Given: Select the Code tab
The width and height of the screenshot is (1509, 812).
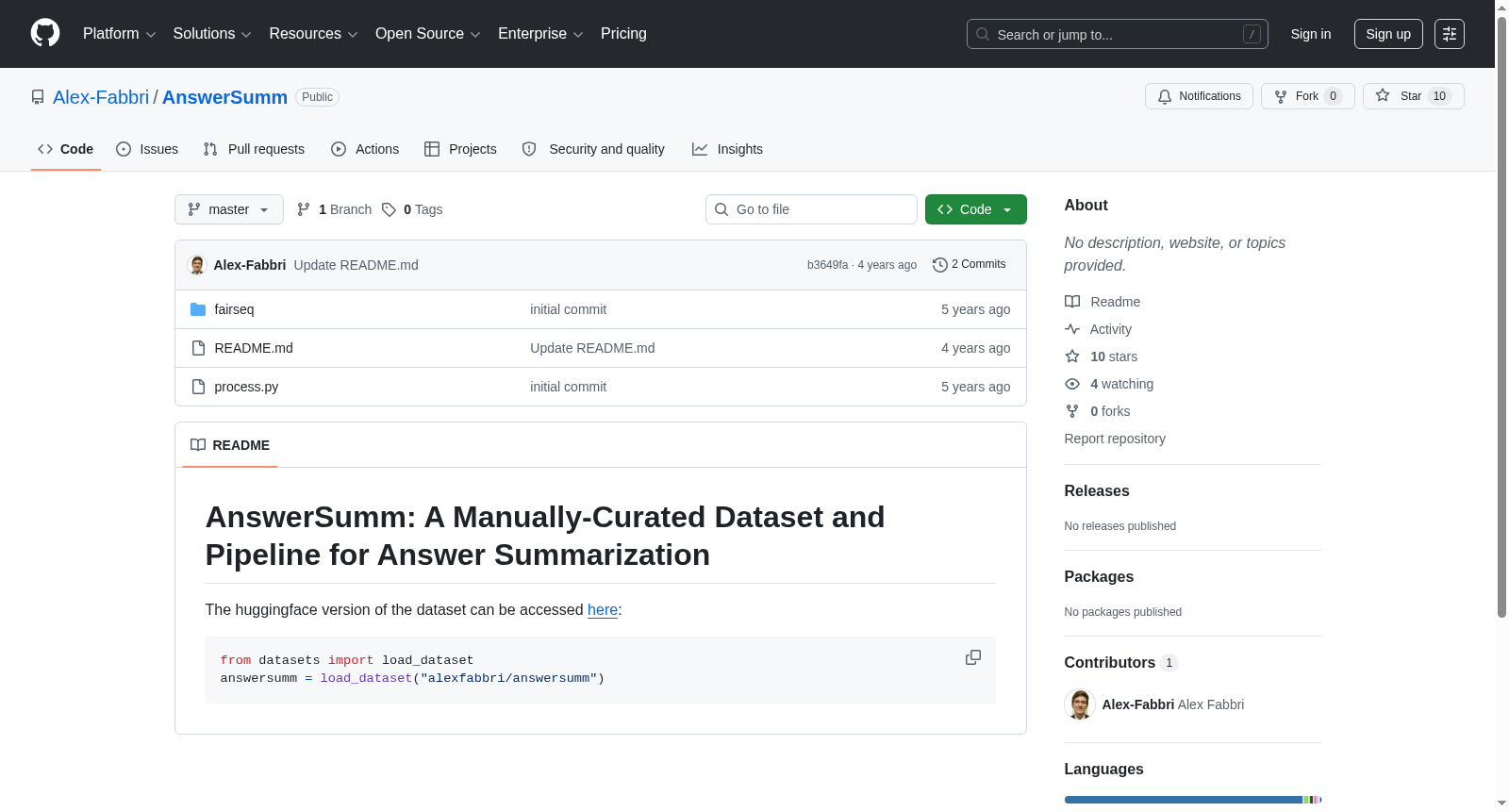Looking at the screenshot, I should tap(66, 149).
